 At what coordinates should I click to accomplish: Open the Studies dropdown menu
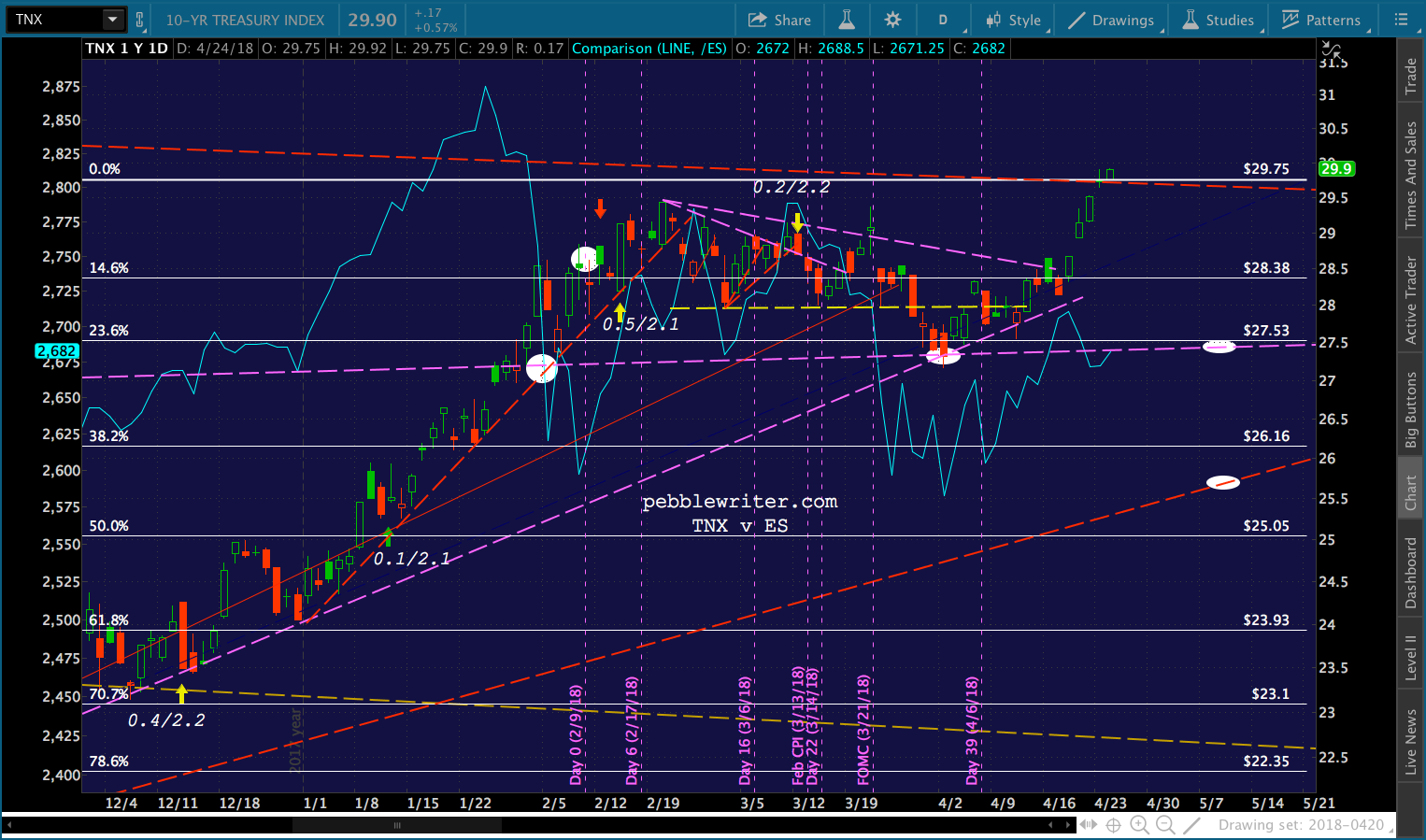click(x=1218, y=20)
